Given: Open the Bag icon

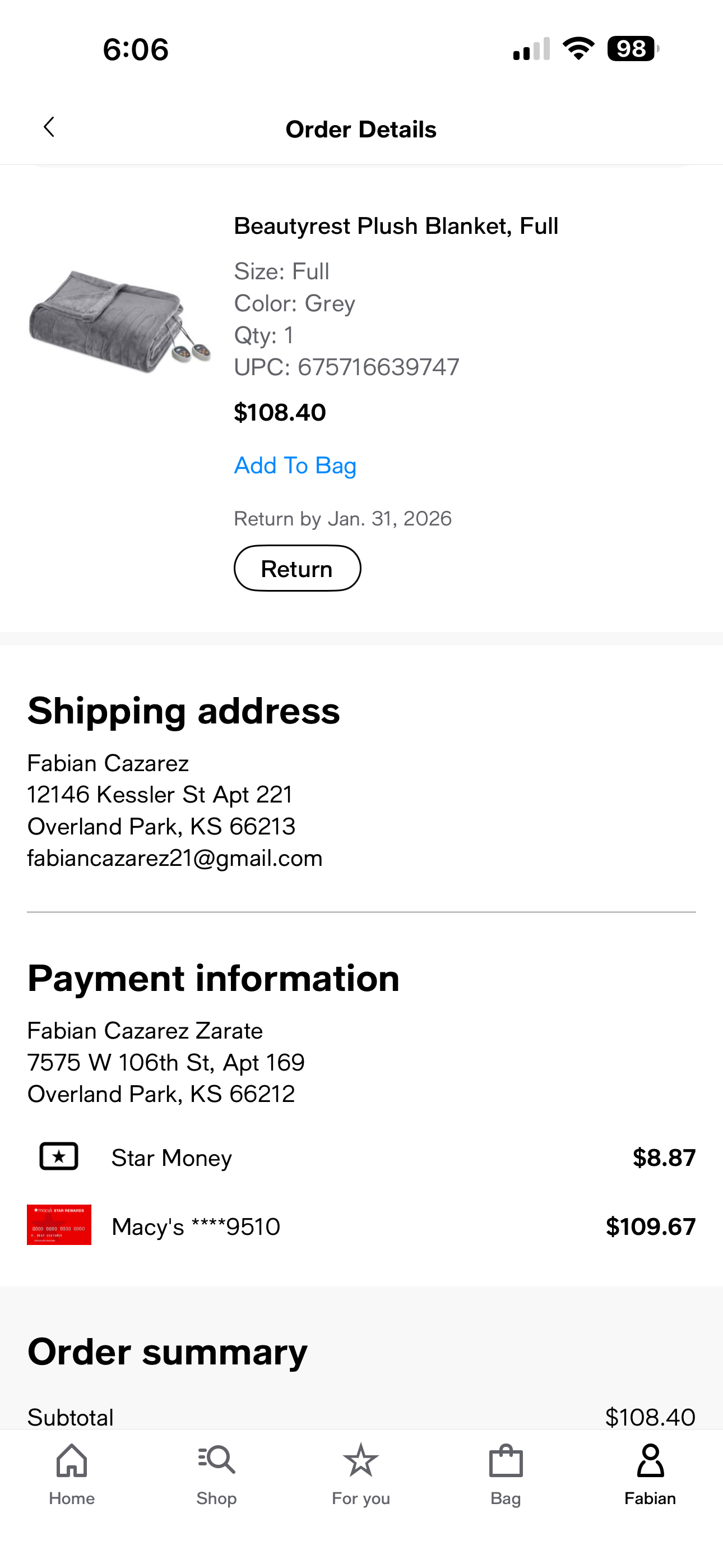Looking at the screenshot, I should click(506, 1460).
